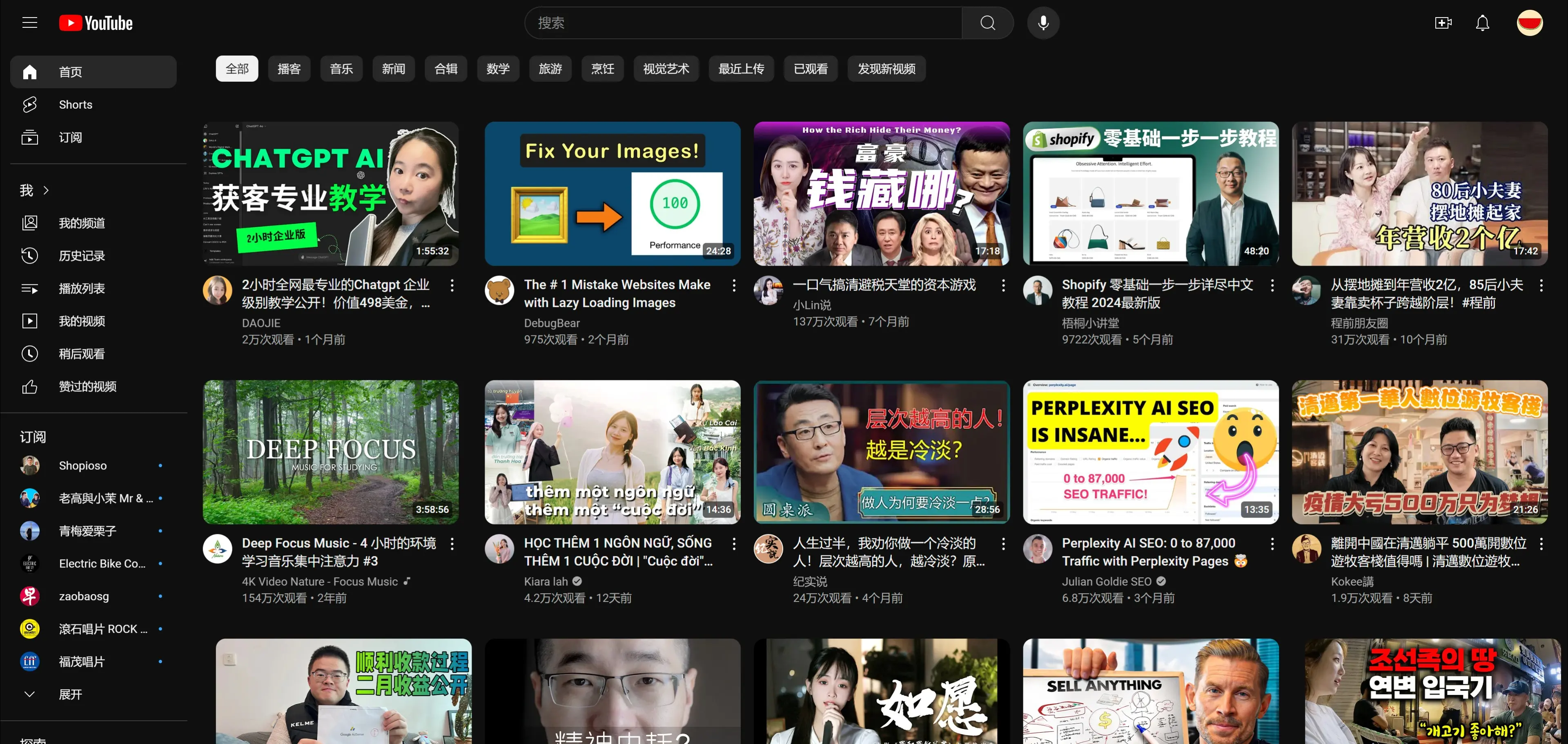Image resolution: width=1568 pixels, height=744 pixels.
Task: Open more options for Deep Focus Music video
Action: (x=452, y=544)
